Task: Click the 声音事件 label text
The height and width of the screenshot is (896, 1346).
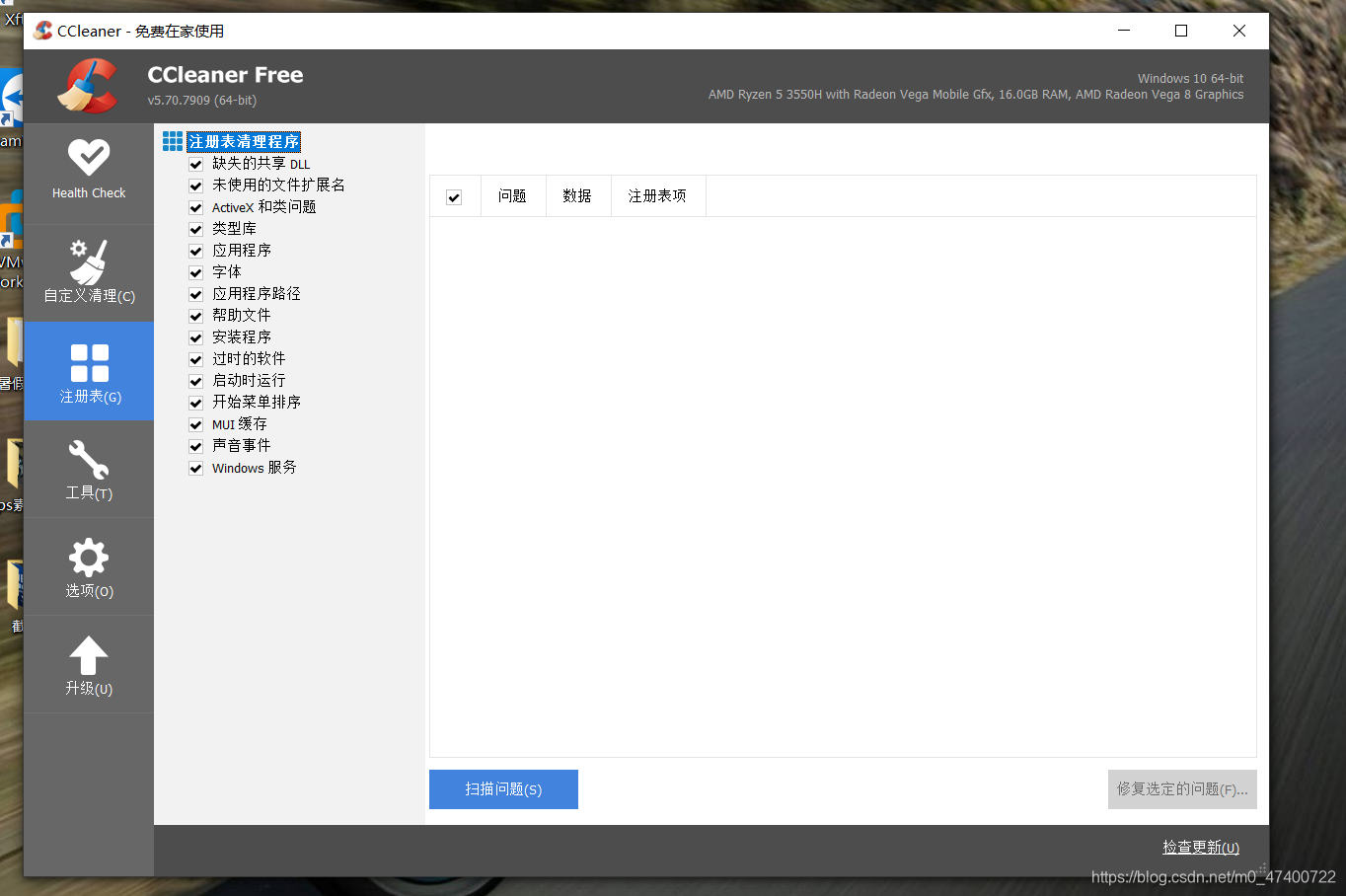Action: [x=242, y=446]
